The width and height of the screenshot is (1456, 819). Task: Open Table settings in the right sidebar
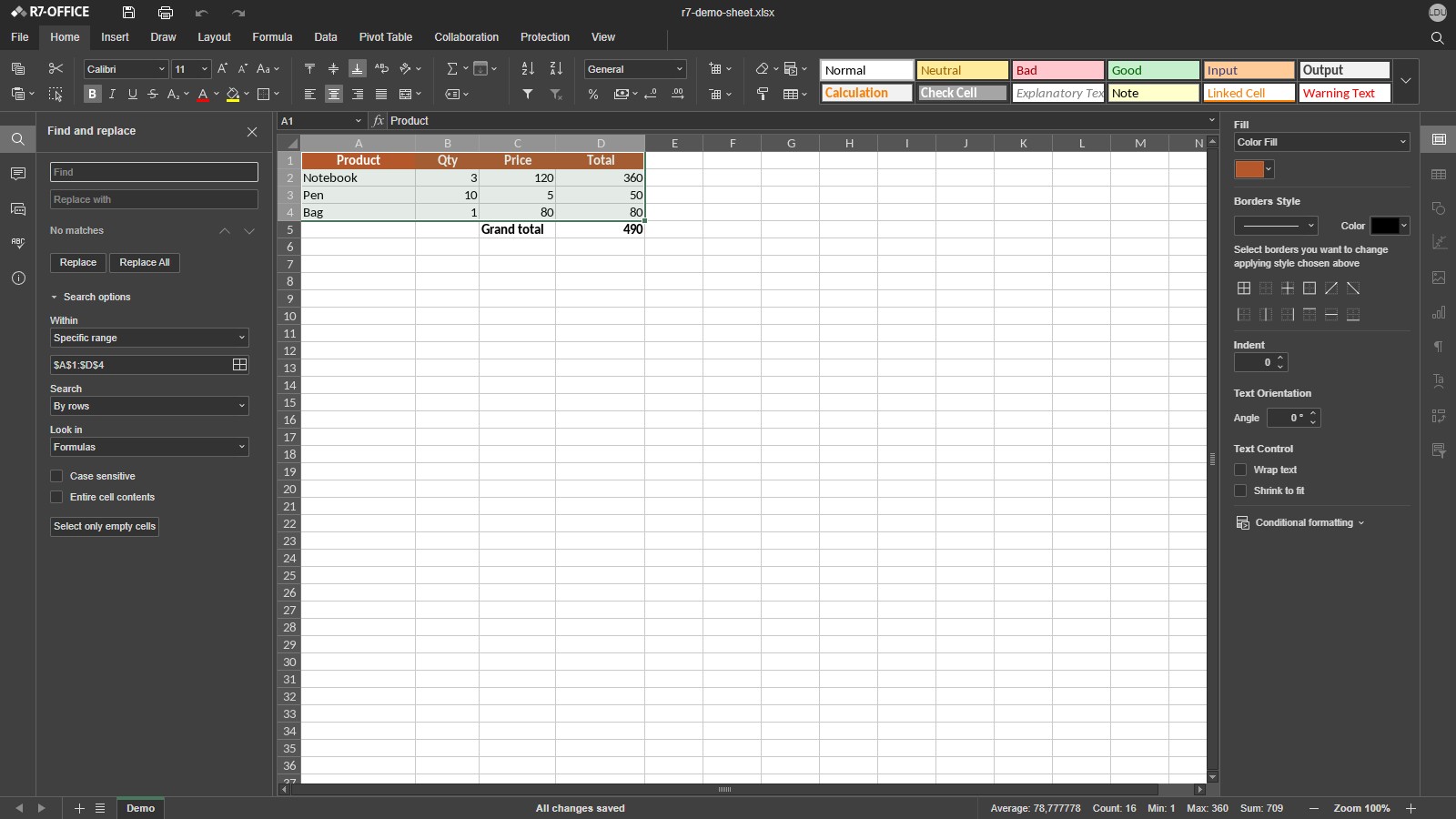[x=1439, y=174]
